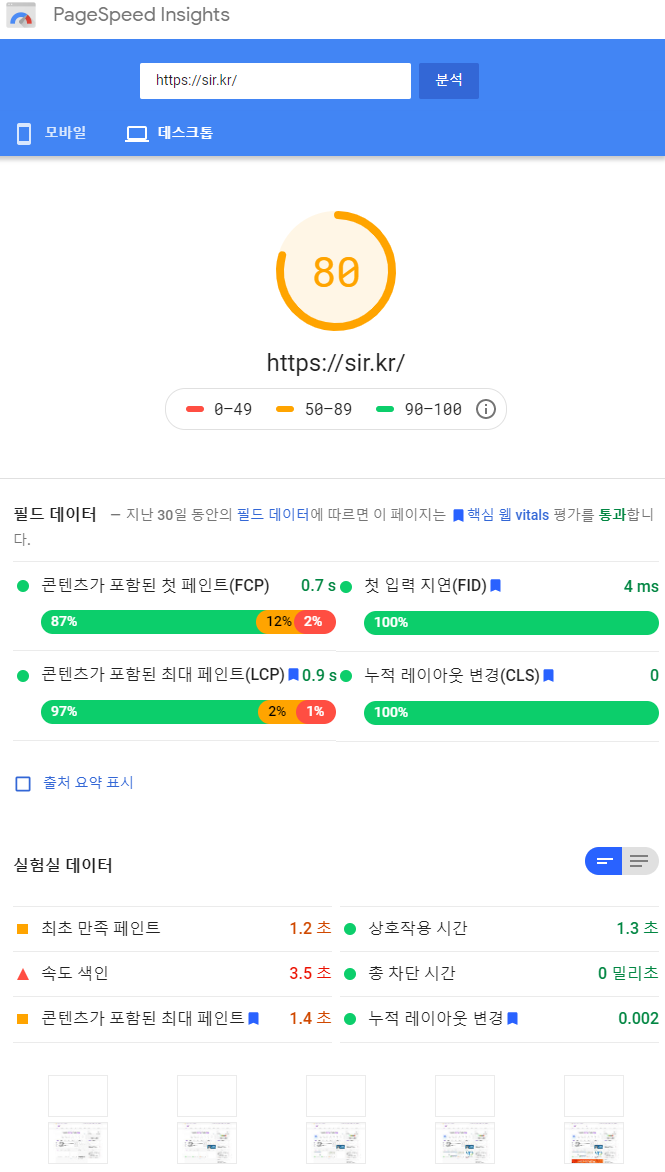Viewport: 665px width, 1172px height.
Task: Switch lab data to expanded list view
Action: [x=640, y=861]
